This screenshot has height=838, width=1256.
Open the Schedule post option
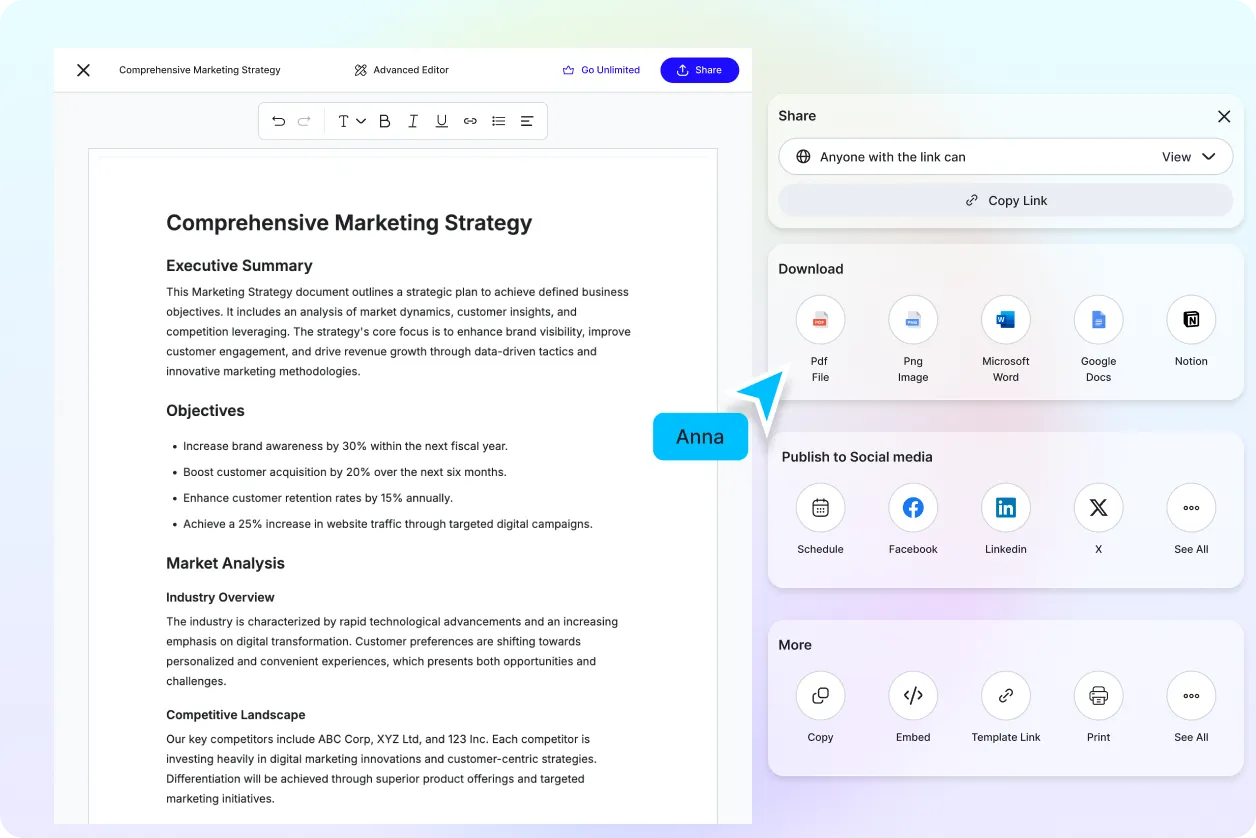[x=819, y=507]
